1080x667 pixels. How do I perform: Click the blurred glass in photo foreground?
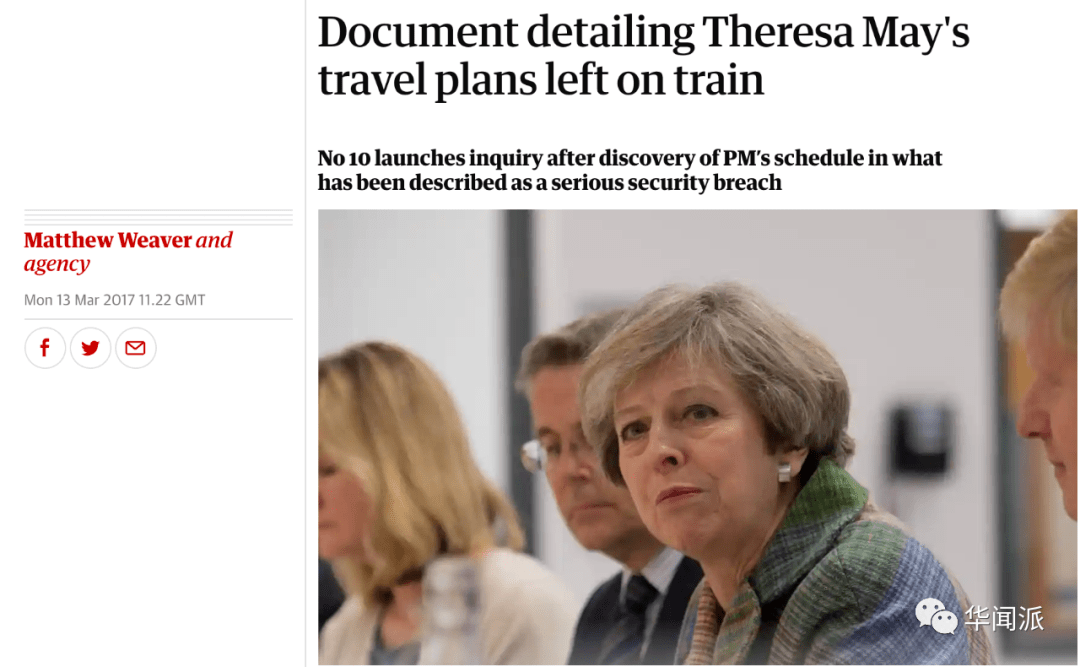(451, 610)
